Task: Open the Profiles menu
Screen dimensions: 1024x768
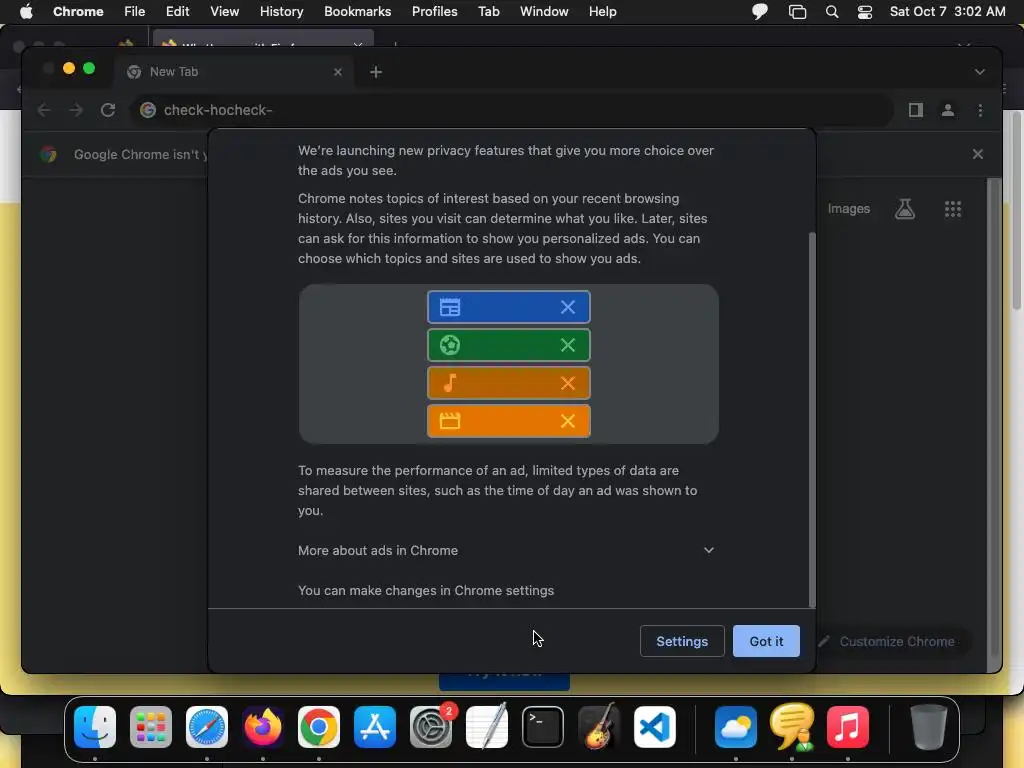Action: tap(434, 12)
